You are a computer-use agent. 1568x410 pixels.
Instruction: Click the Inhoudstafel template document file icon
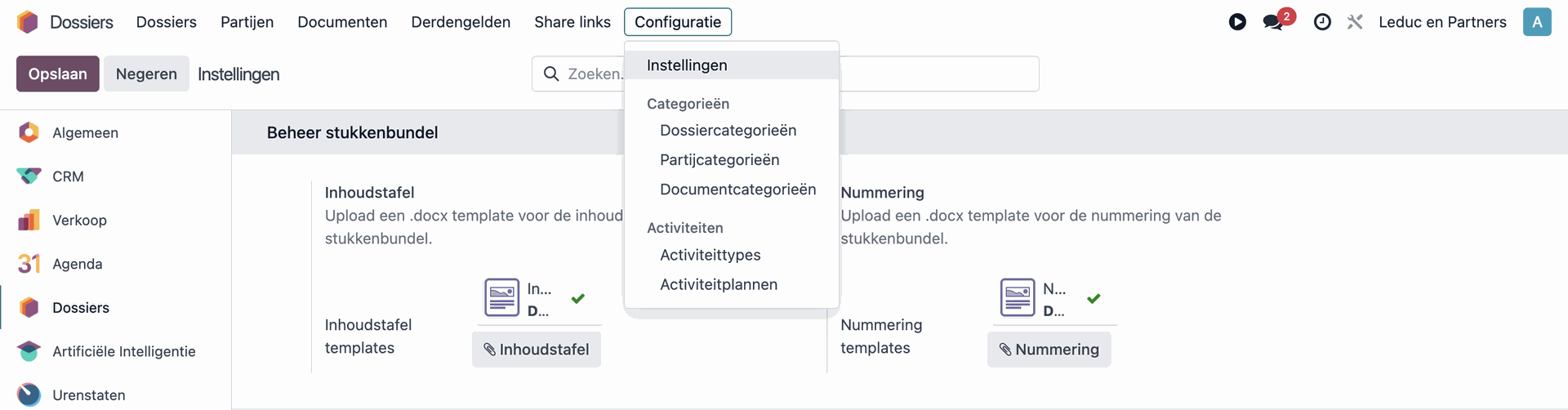click(x=501, y=297)
